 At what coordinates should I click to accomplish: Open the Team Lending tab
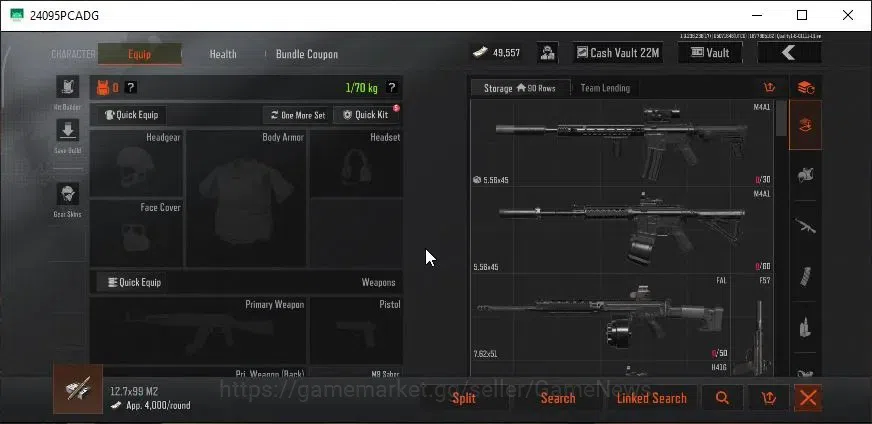pos(605,88)
